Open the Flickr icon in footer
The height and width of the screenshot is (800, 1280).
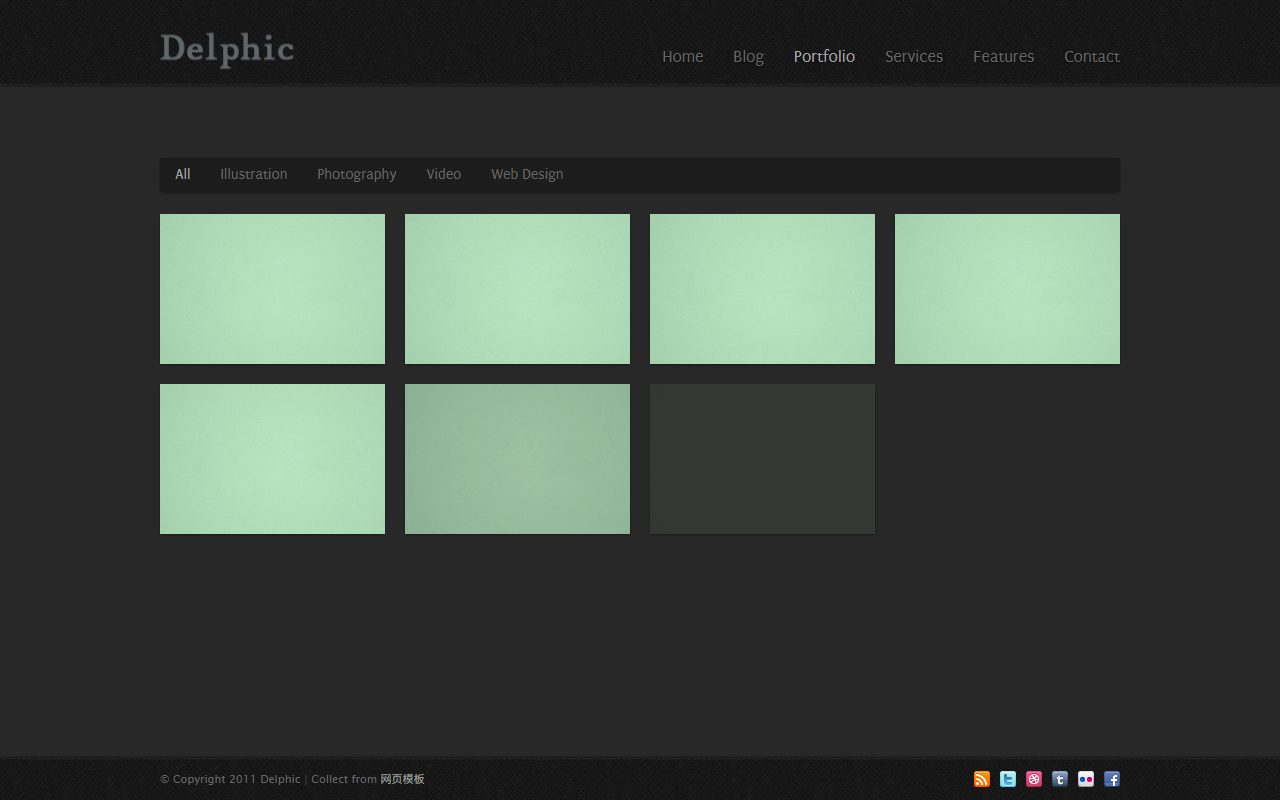coord(1086,779)
